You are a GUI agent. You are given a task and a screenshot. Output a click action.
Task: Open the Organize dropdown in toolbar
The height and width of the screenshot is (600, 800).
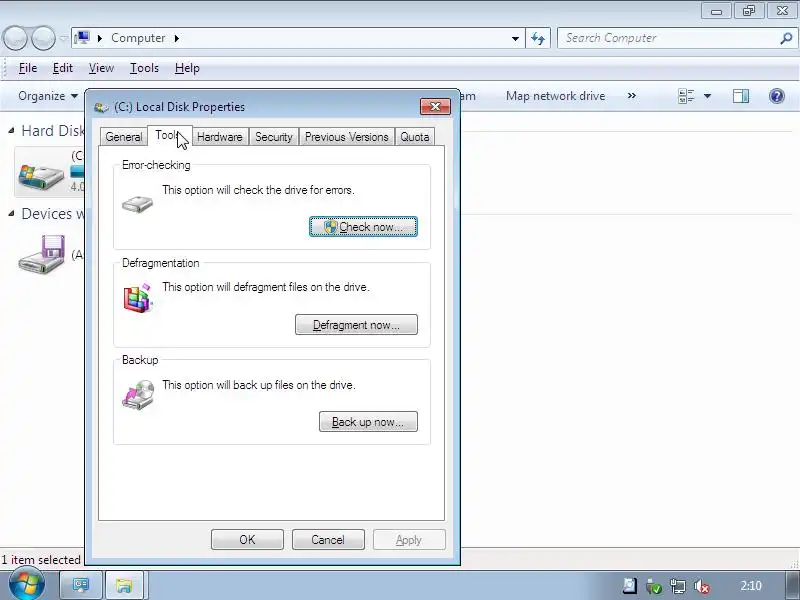click(x=47, y=96)
